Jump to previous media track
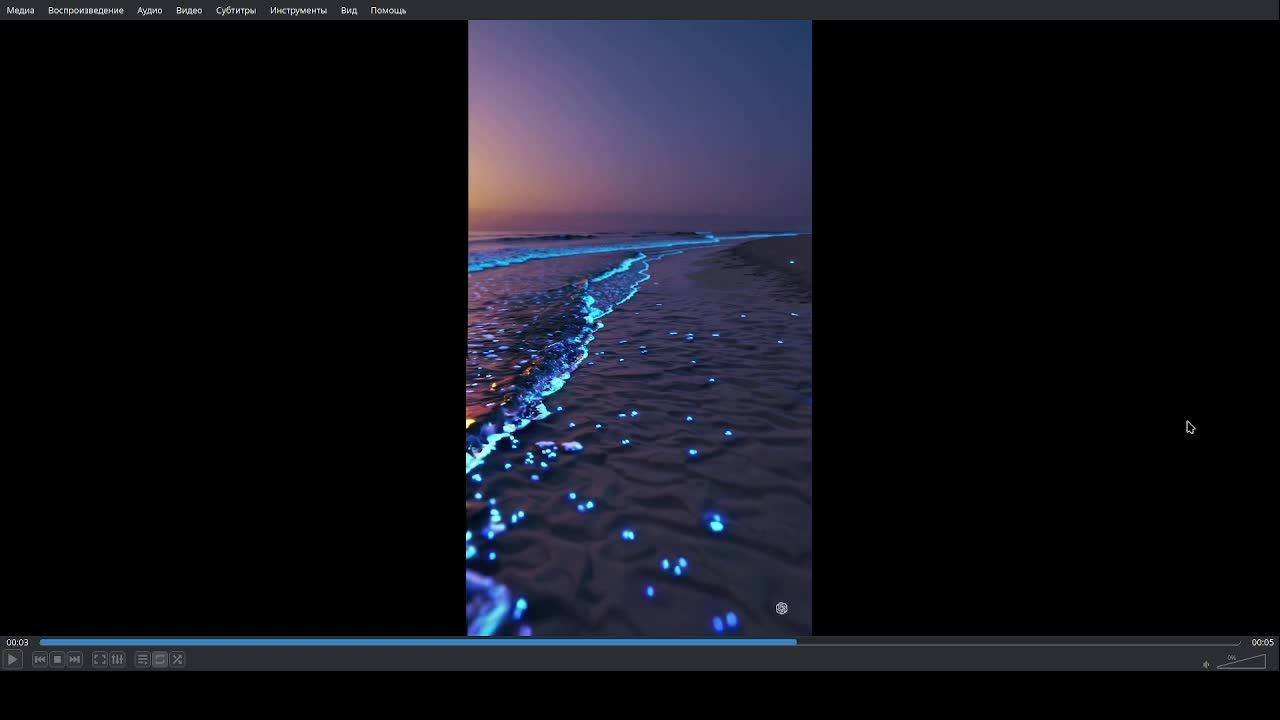Screen dimensions: 1280x720 (x=40, y=659)
